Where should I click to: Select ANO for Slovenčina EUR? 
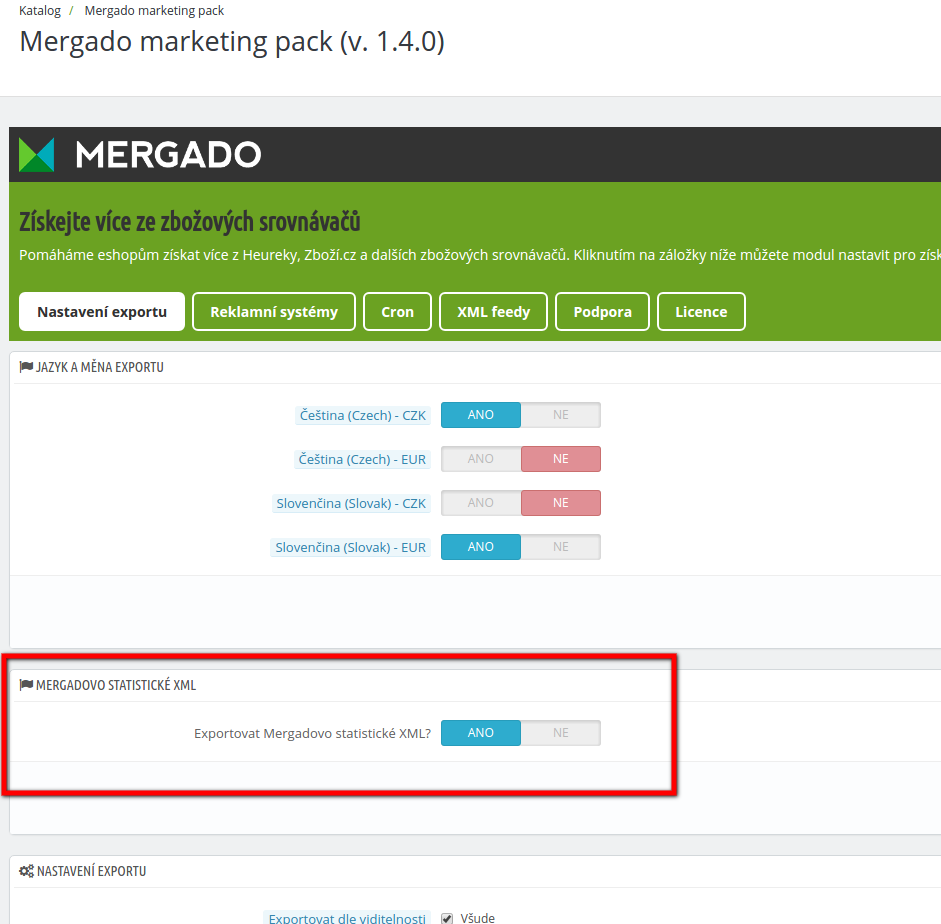(481, 547)
